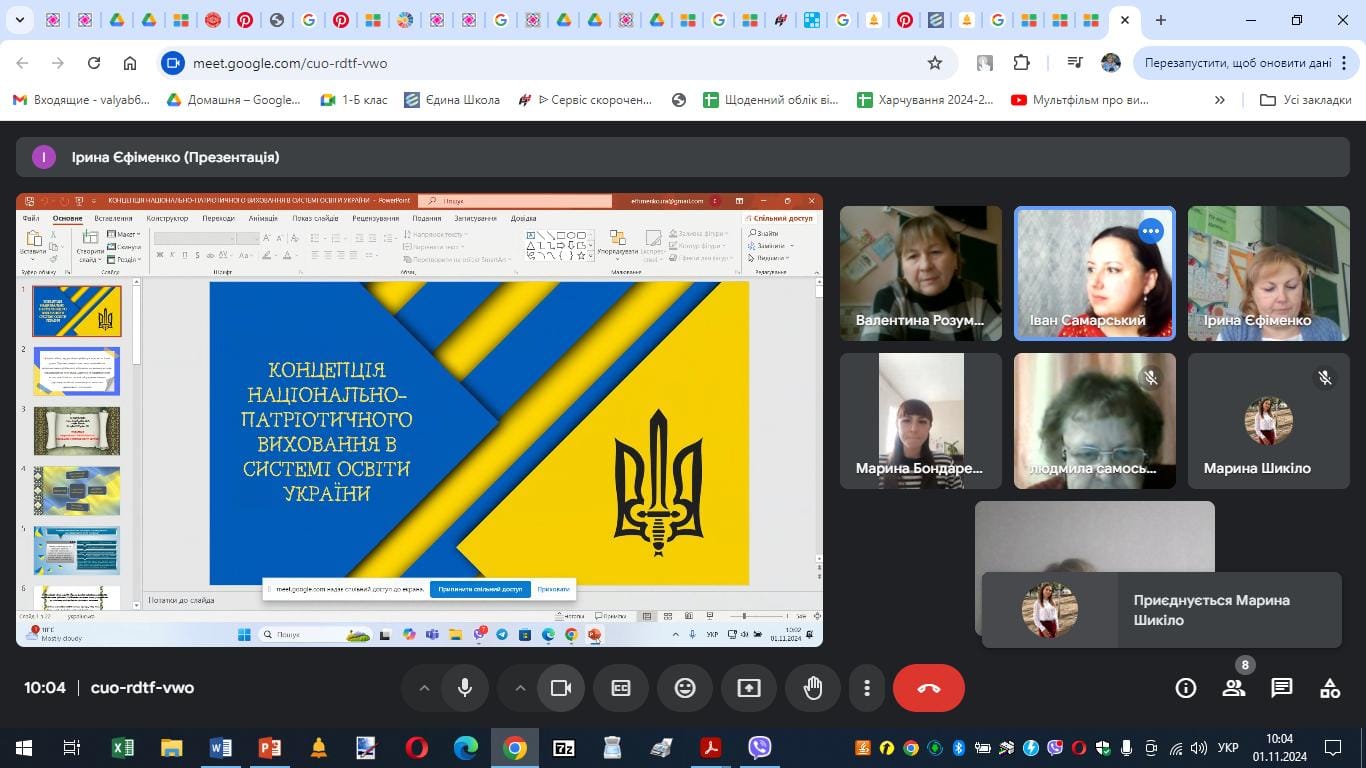
Task: Open Task View on the taskbar
Action: click(x=72, y=748)
